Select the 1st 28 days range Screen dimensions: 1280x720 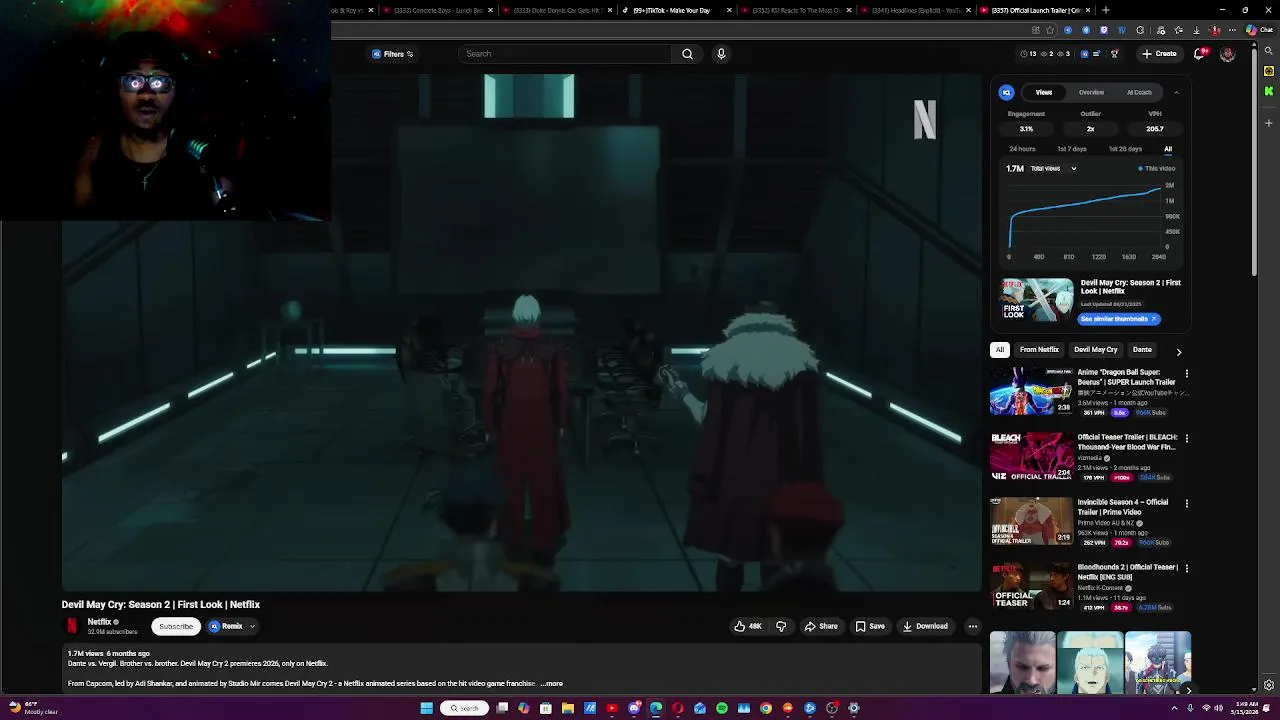[1125, 149]
